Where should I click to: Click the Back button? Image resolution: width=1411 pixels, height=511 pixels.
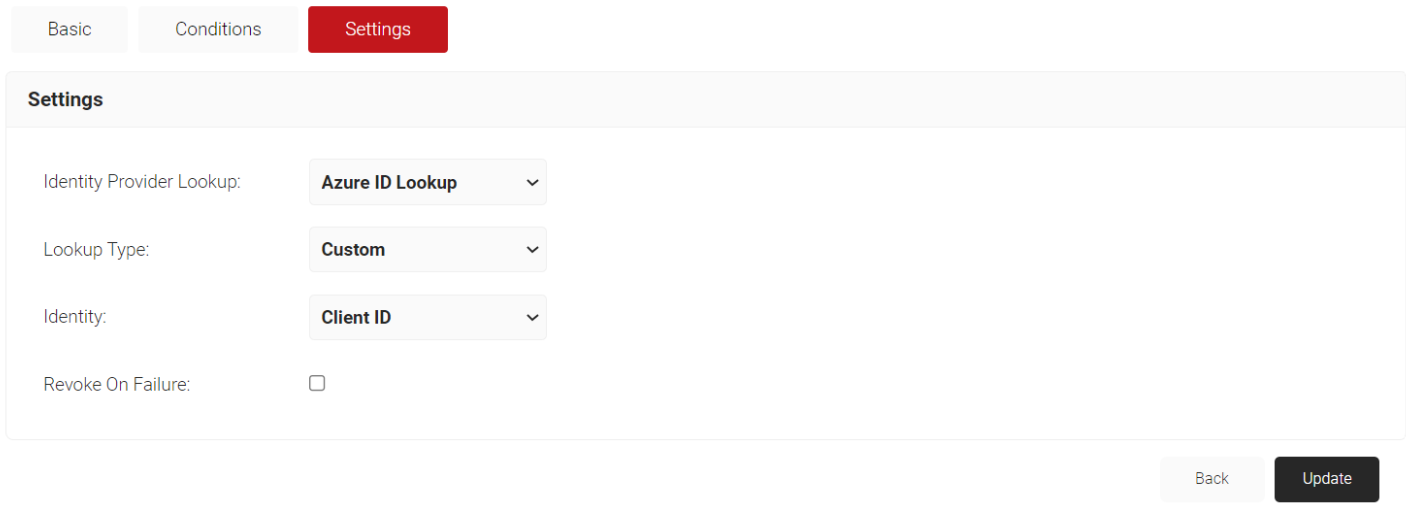pos(1211,479)
